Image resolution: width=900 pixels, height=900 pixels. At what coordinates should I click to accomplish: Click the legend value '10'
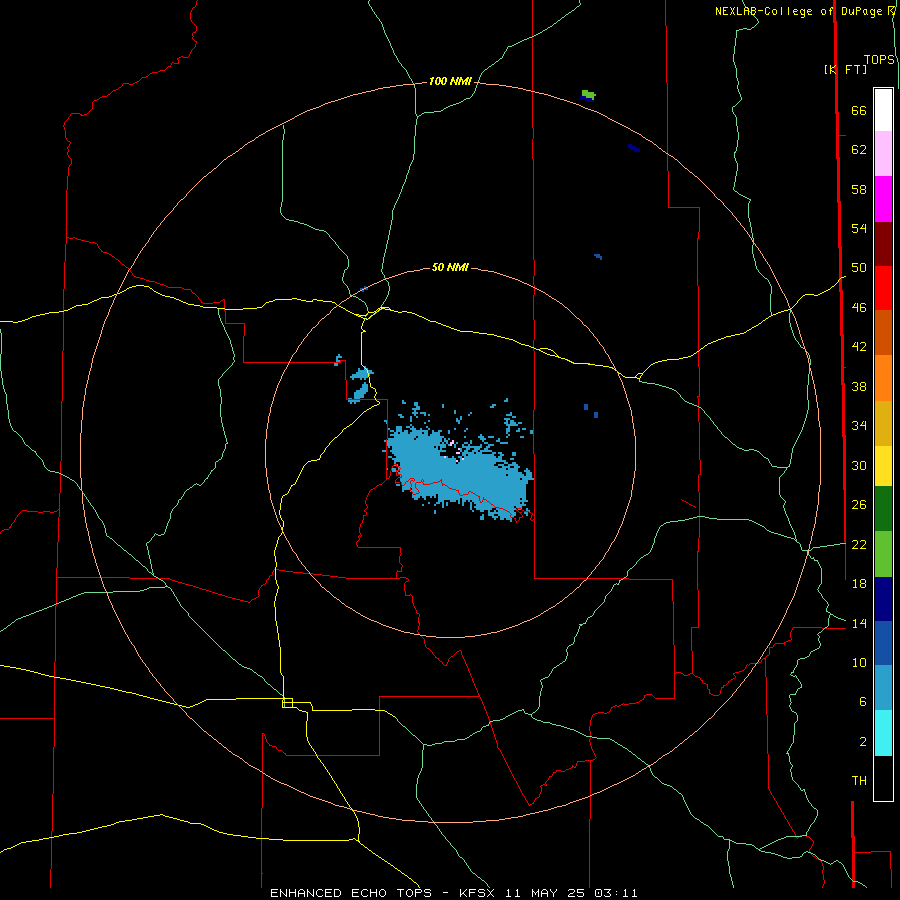pos(859,662)
